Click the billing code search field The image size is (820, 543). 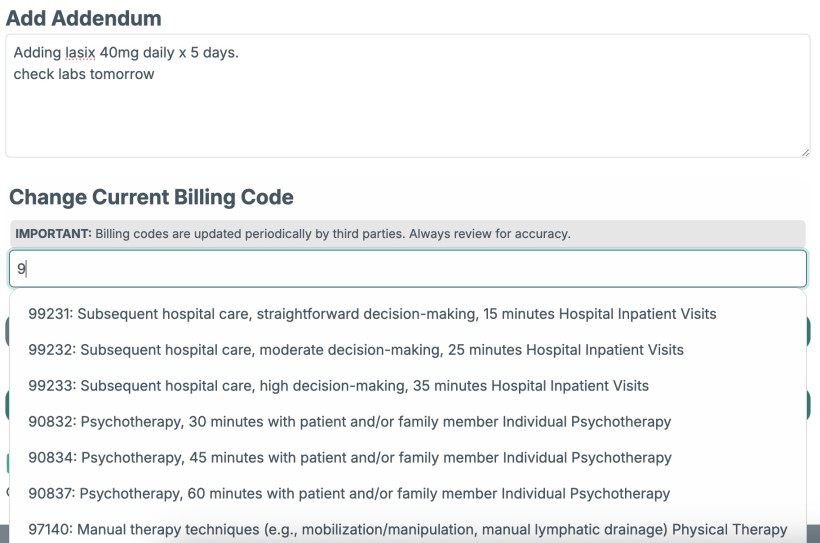pyautogui.click(x=408, y=269)
